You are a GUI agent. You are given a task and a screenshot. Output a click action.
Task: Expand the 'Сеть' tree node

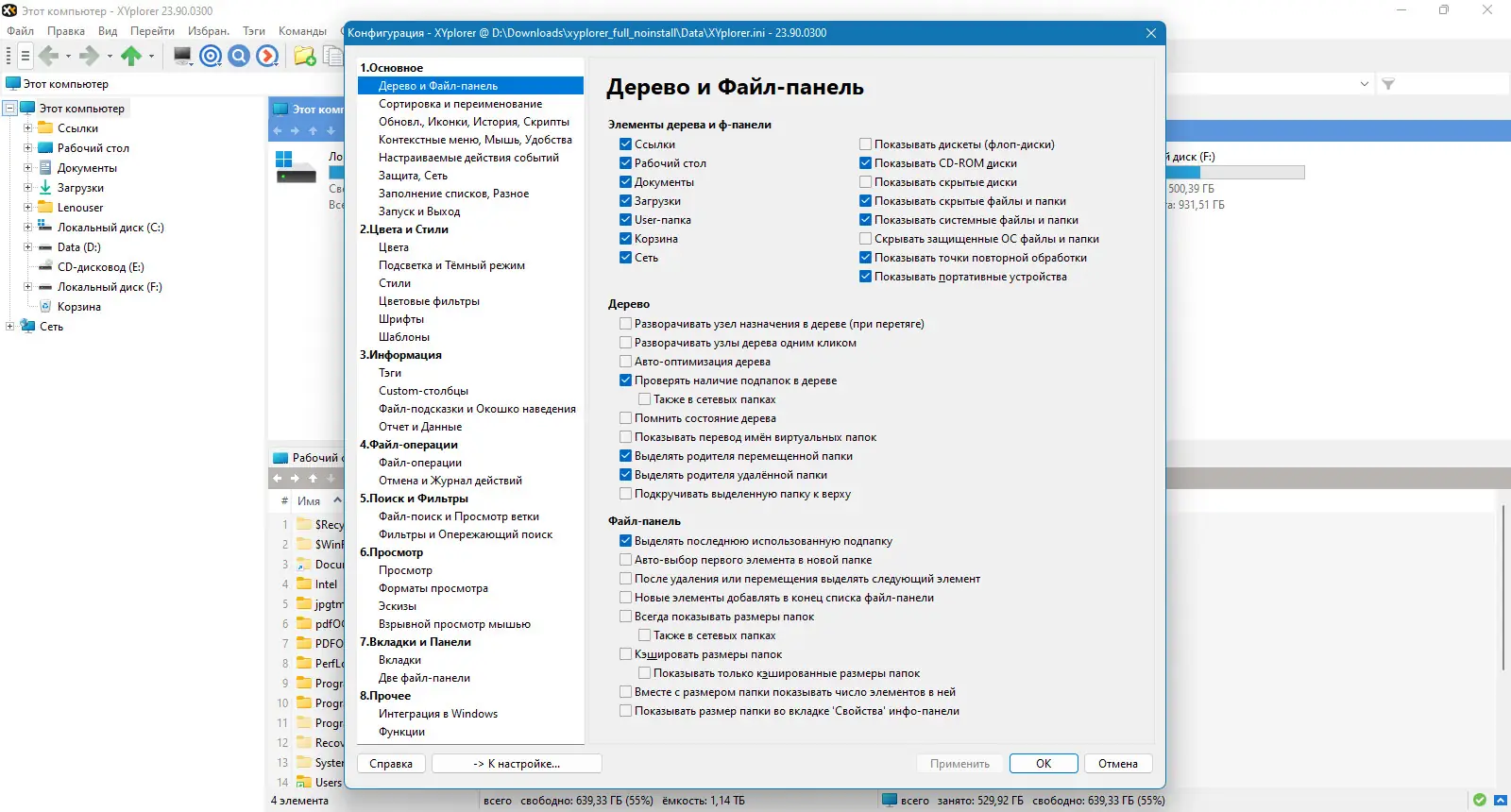(x=10, y=327)
